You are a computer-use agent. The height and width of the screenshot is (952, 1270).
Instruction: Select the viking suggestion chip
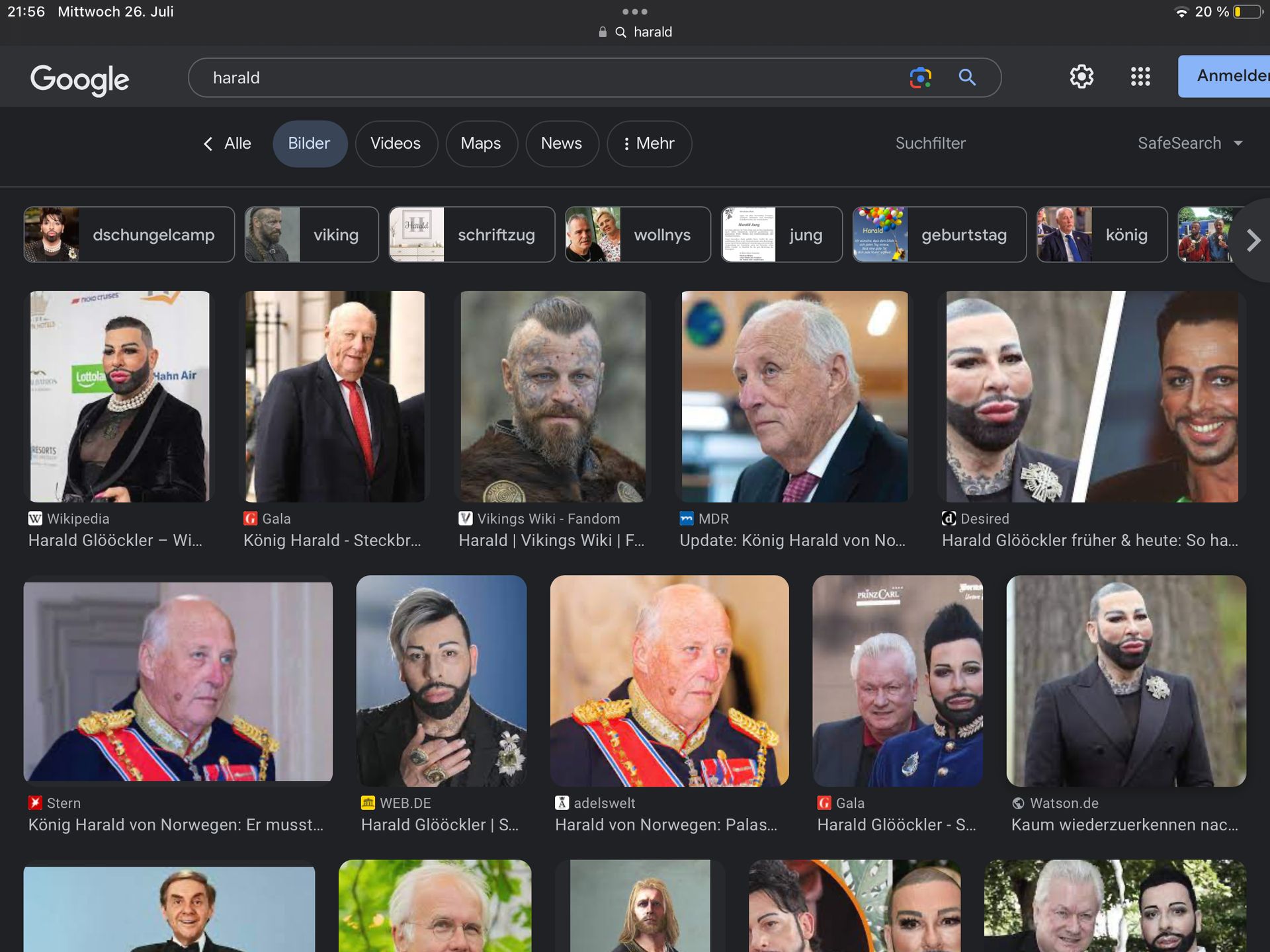312,235
